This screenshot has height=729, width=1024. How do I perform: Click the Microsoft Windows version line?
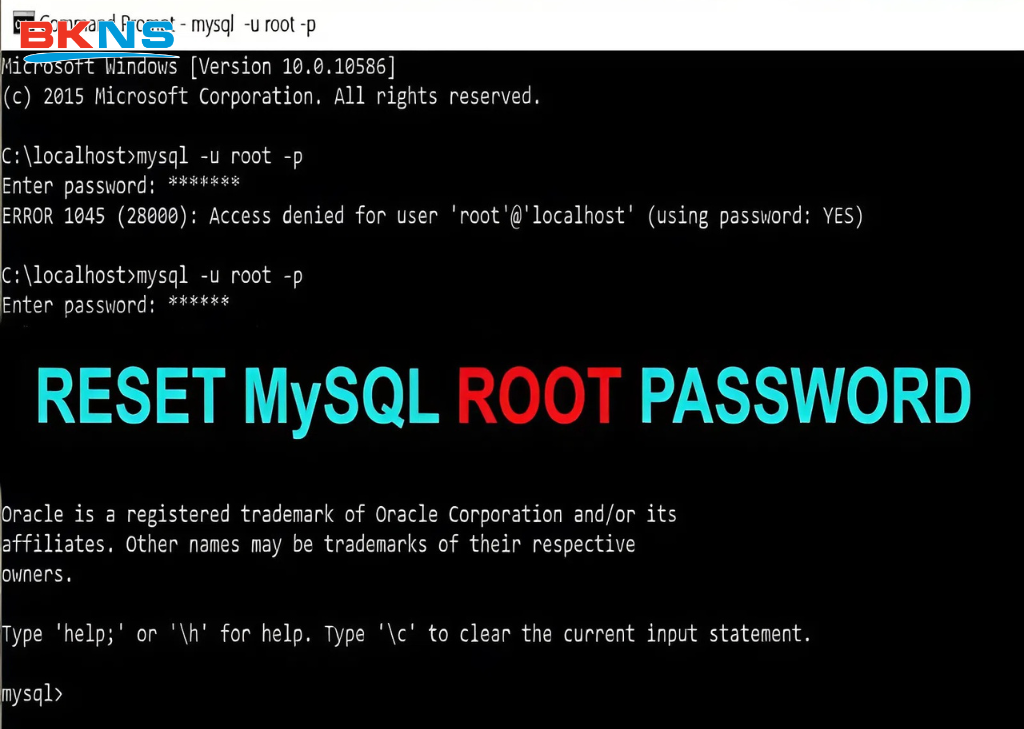[x=199, y=67]
